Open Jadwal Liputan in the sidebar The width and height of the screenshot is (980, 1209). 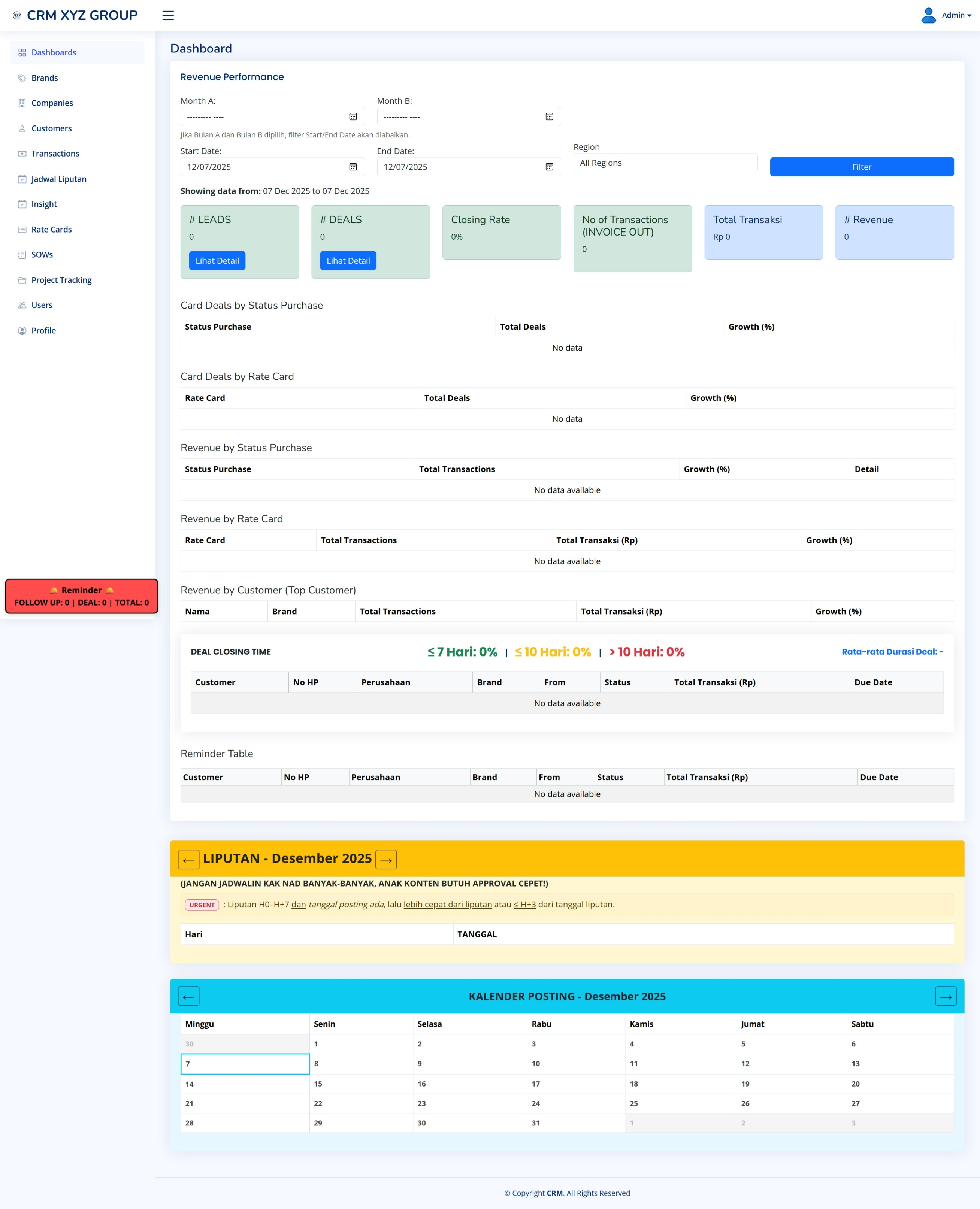point(59,179)
